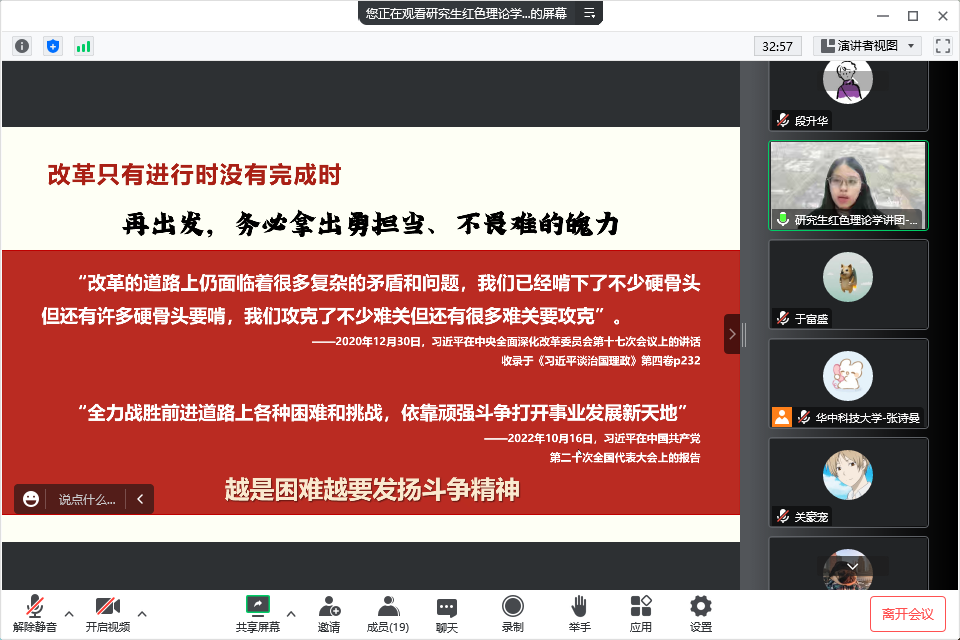Open the meeting info icon
Viewport: 960px width, 640px height.
[x=22, y=46]
